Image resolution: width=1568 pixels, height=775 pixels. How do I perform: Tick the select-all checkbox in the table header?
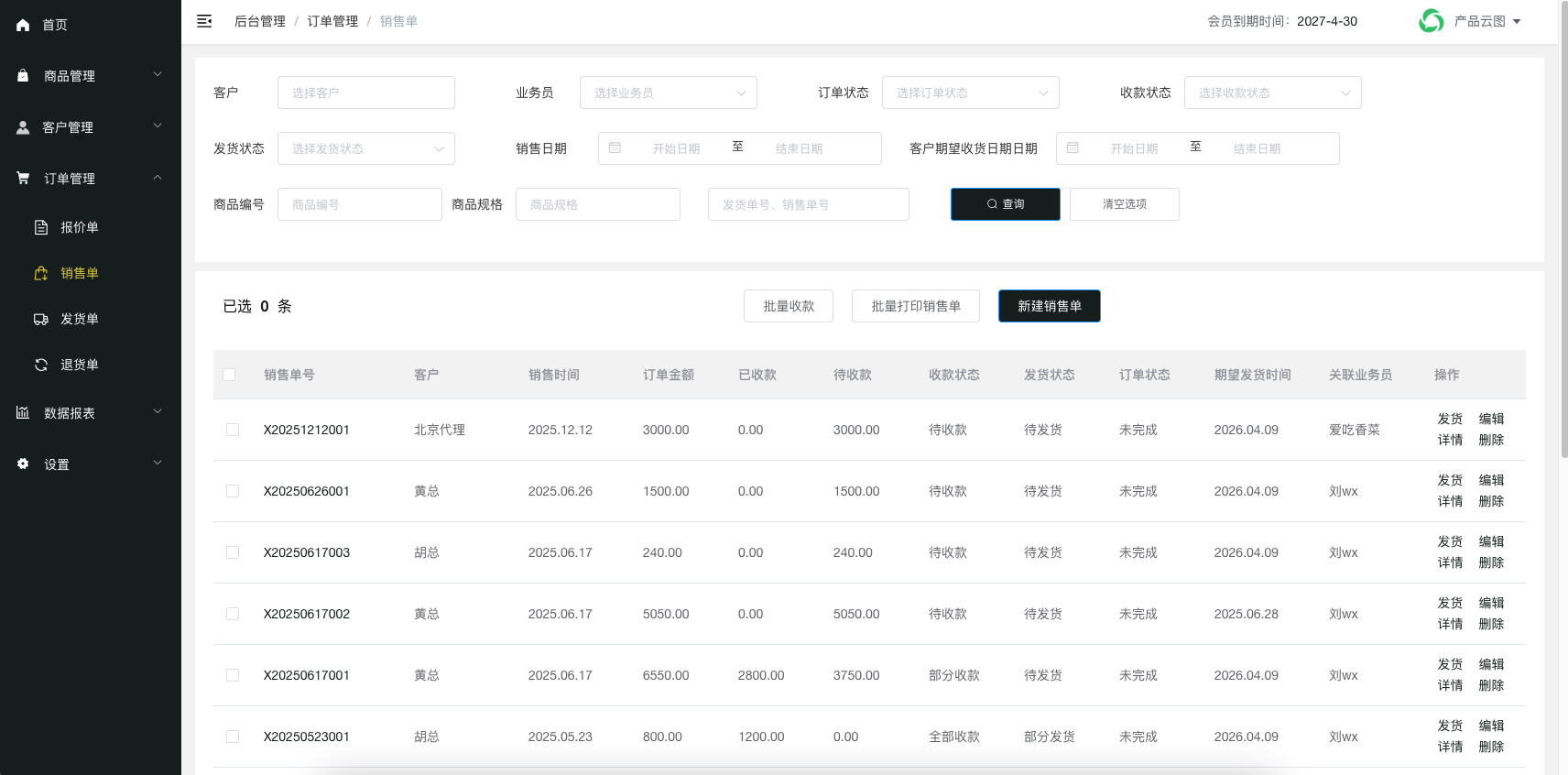point(229,375)
